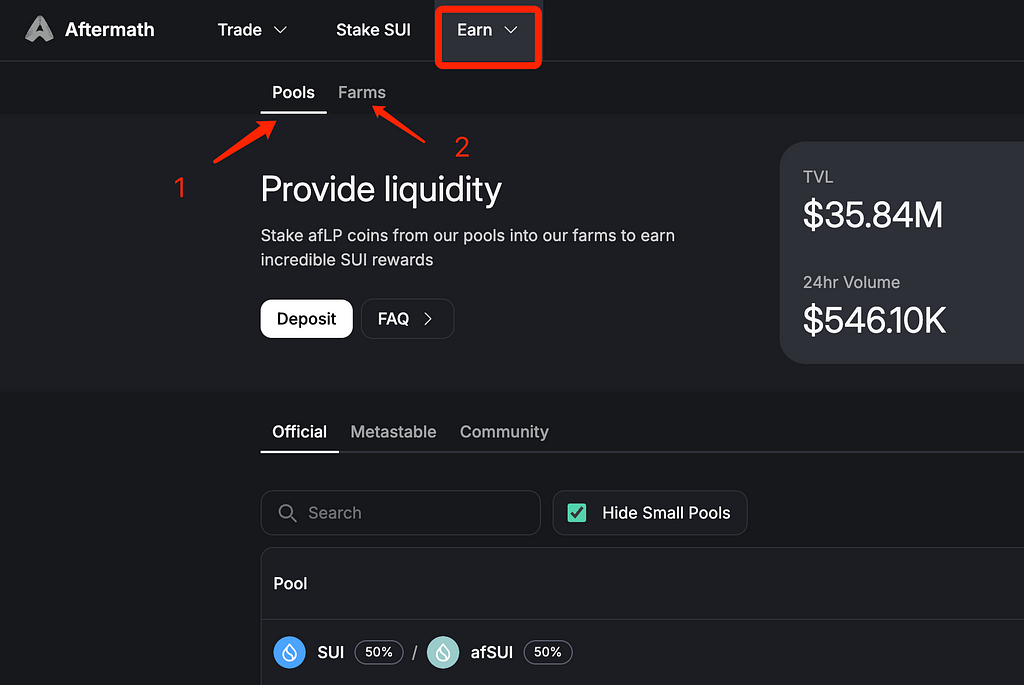Image resolution: width=1024 pixels, height=685 pixels.
Task: Open the Earn dropdown menu
Action: [487, 30]
